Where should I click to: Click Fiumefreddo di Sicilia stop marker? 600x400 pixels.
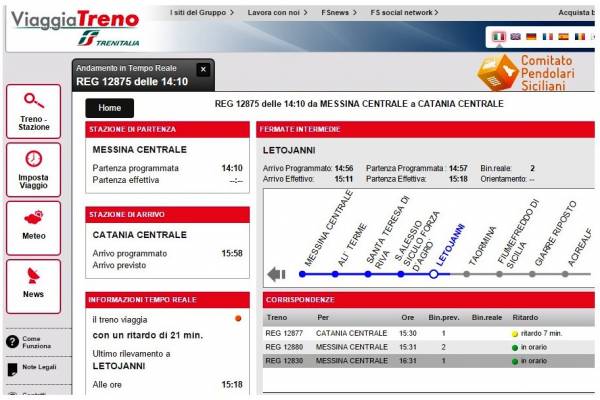[499, 274]
